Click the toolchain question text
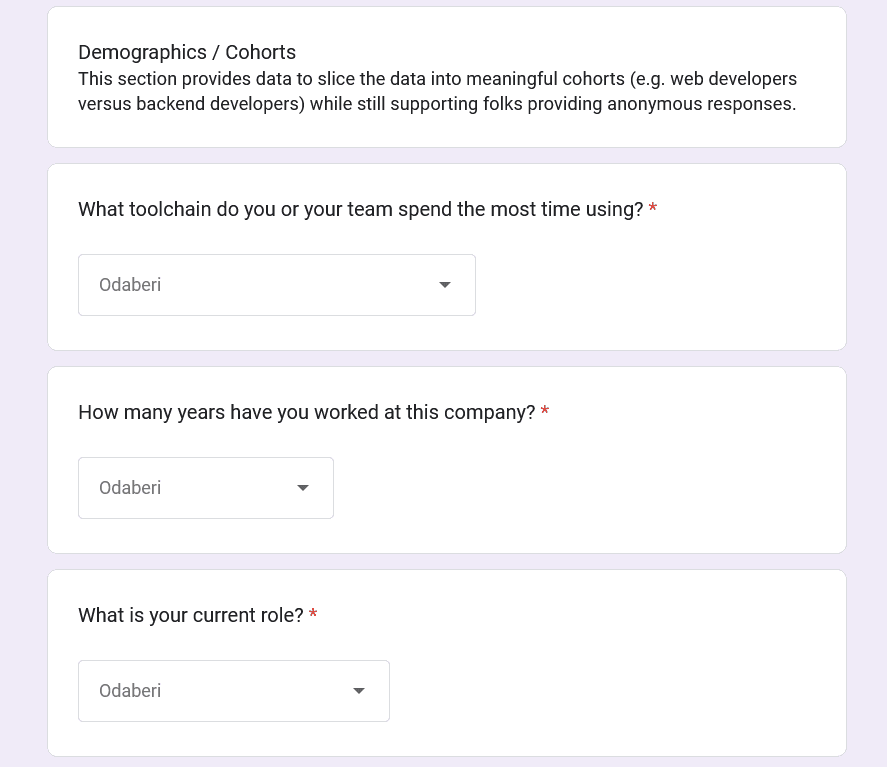The height and width of the screenshot is (767, 887). pos(358,209)
